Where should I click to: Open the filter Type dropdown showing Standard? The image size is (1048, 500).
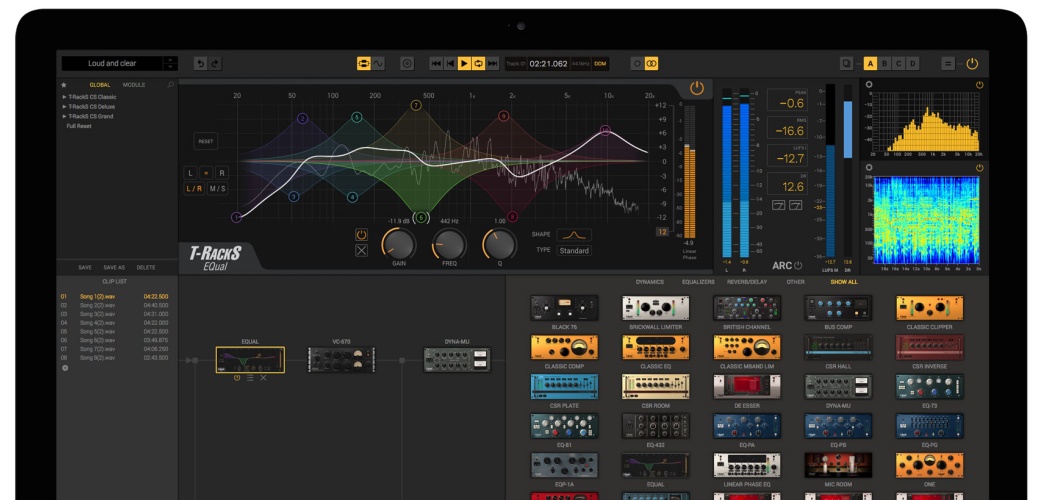[x=574, y=250]
